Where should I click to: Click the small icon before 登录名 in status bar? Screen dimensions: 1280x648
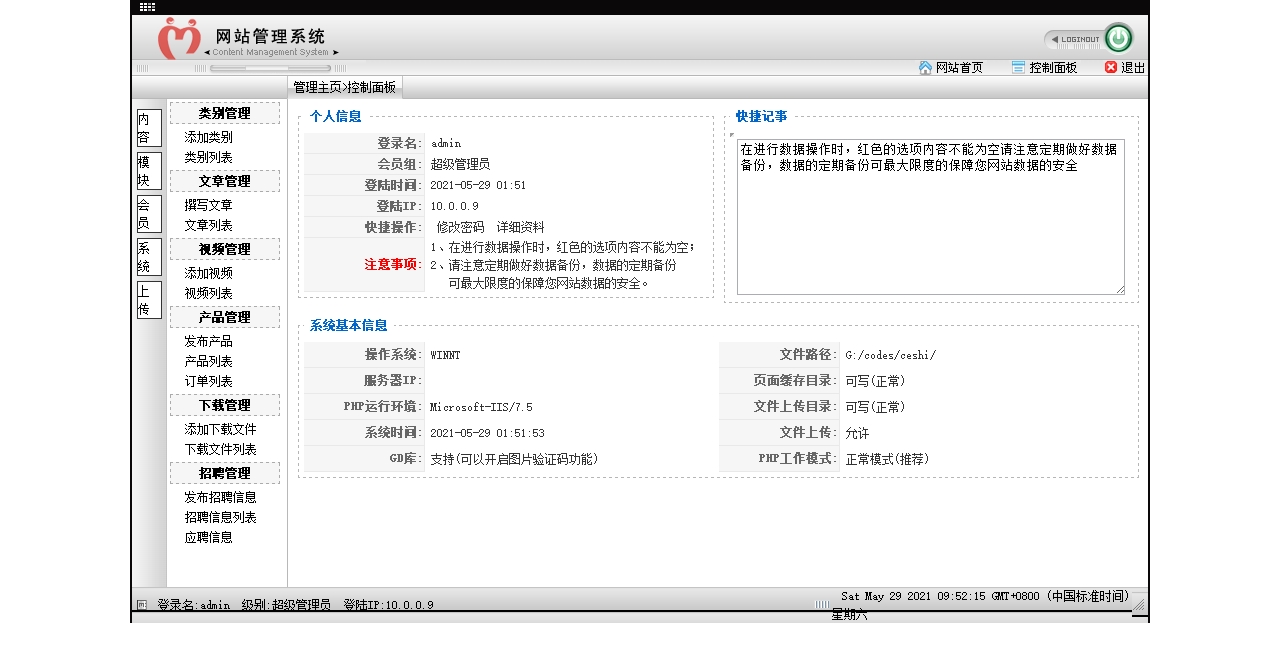point(142,605)
